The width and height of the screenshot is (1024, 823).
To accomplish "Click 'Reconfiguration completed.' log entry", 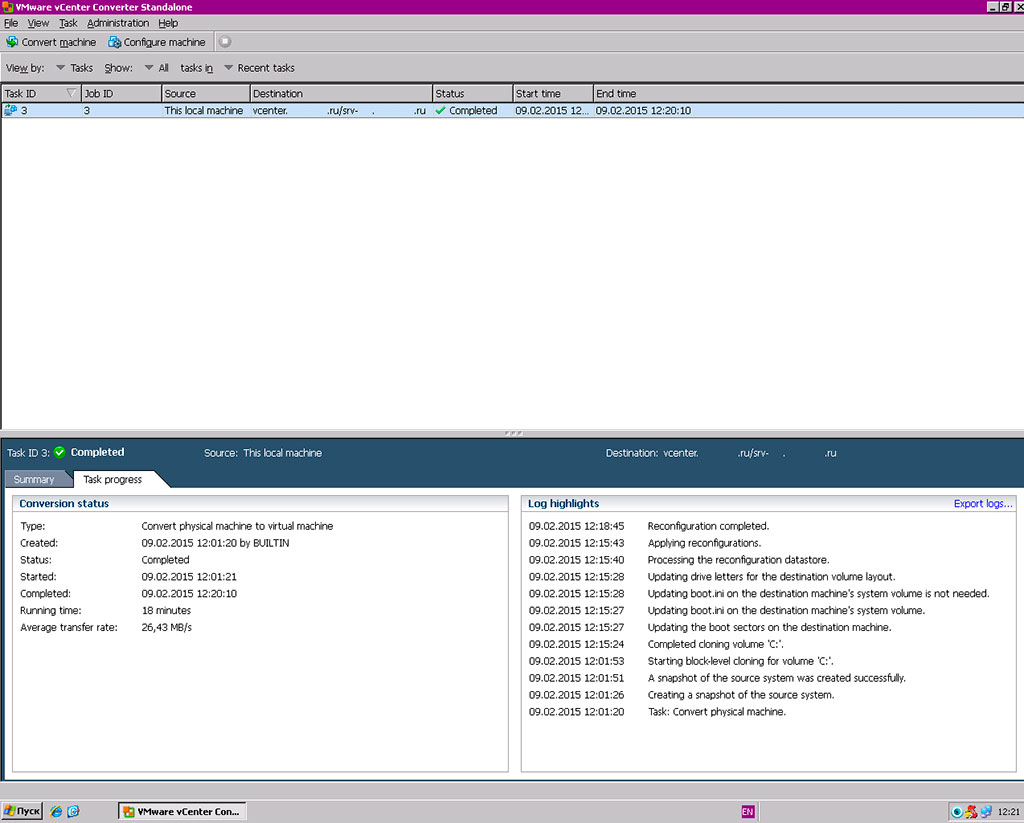I will pos(708,526).
